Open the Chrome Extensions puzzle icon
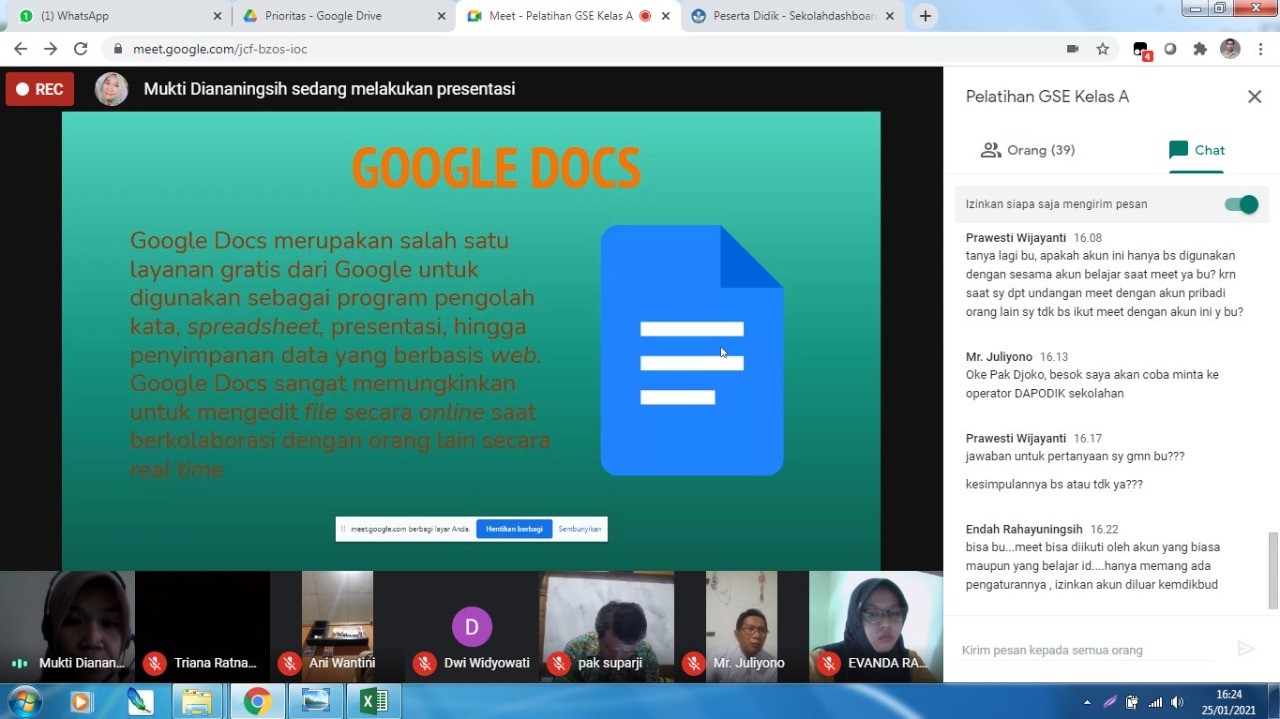 pos(1200,49)
